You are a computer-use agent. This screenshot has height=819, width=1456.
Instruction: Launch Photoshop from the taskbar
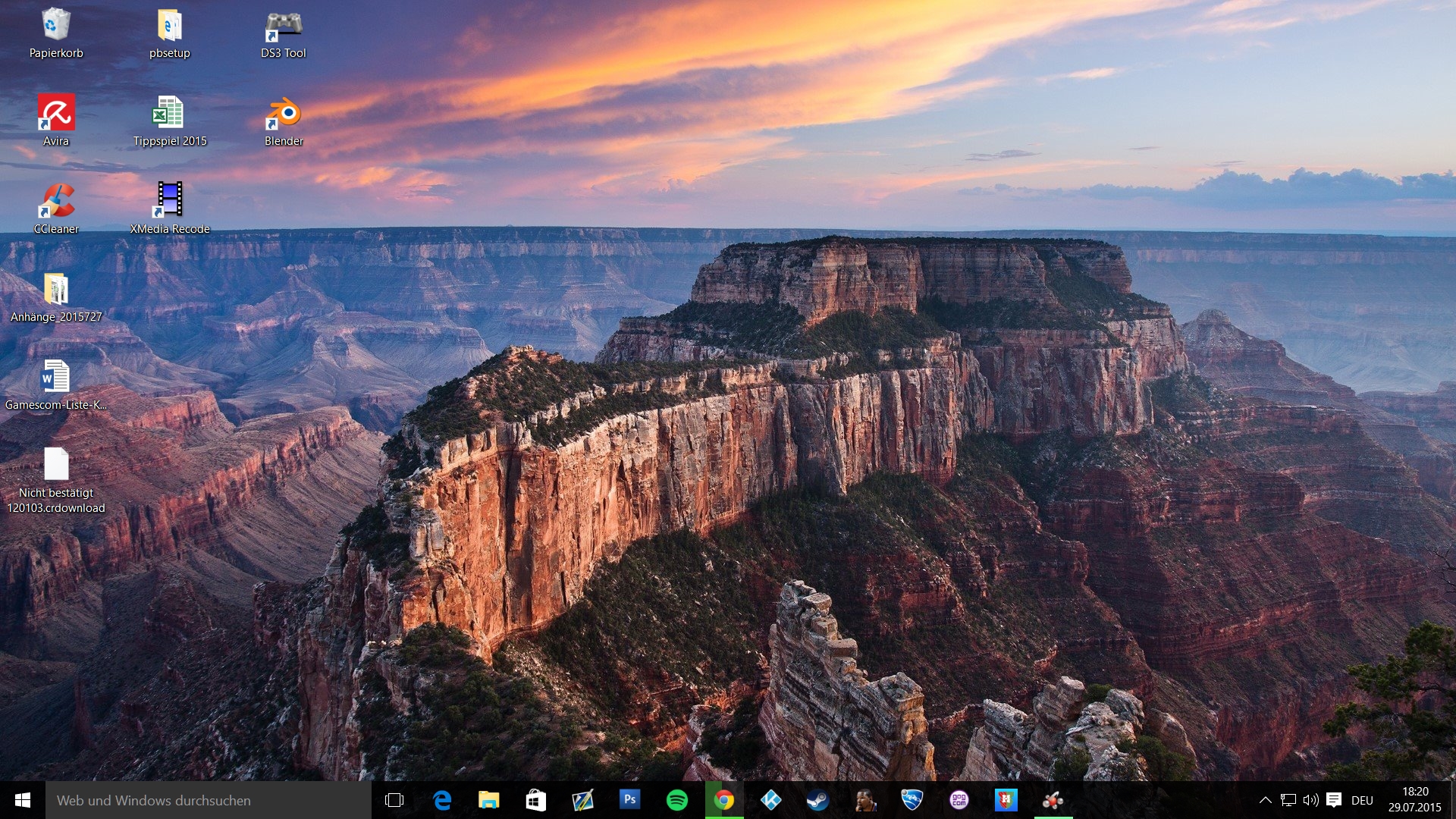click(629, 800)
